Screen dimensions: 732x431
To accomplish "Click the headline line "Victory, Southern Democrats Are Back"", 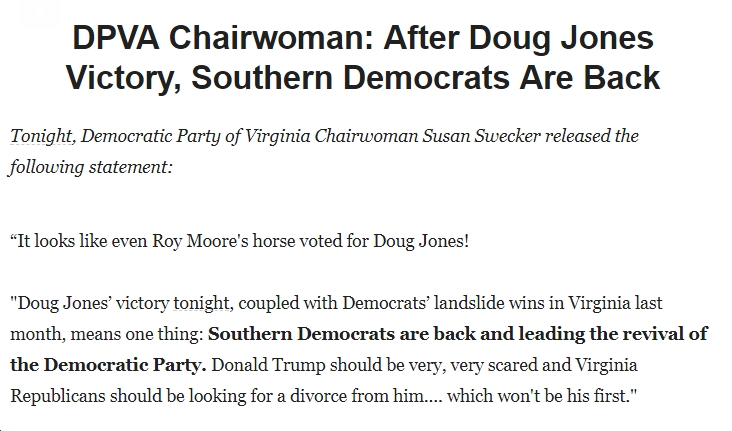I will (363, 77).
